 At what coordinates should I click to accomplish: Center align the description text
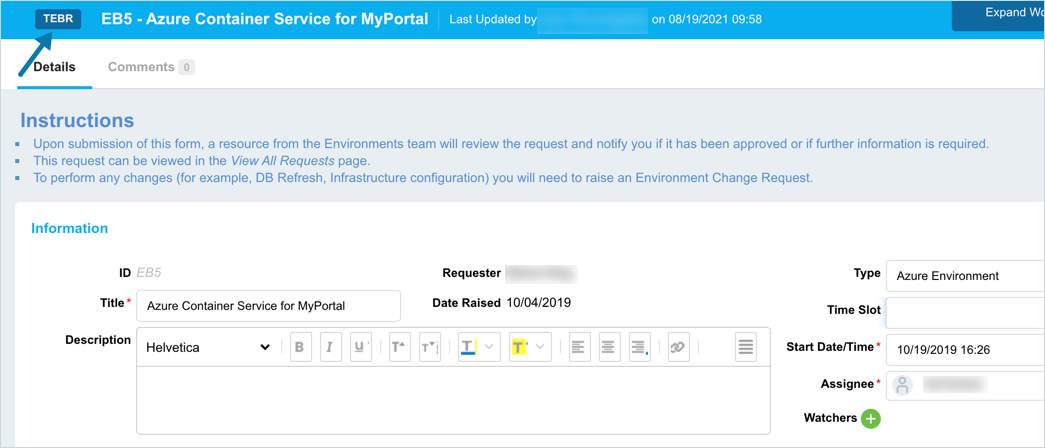(x=609, y=347)
